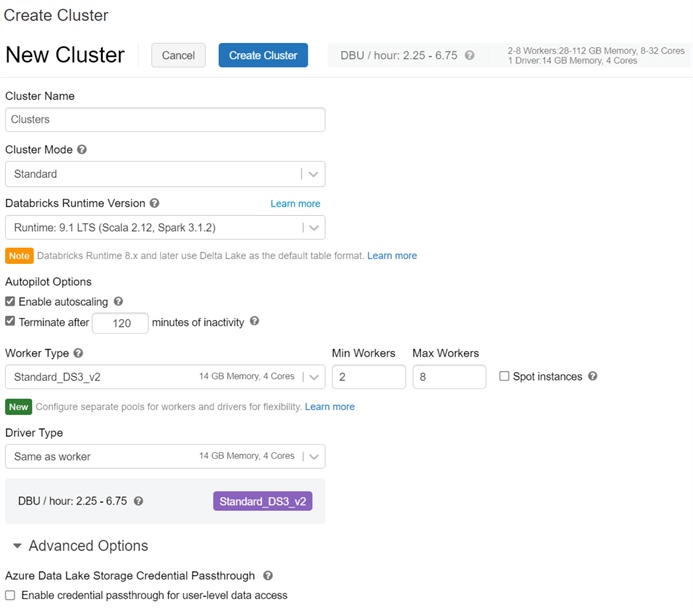
Task: Collapse the Advanced Options section
Action: (x=19, y=546)
